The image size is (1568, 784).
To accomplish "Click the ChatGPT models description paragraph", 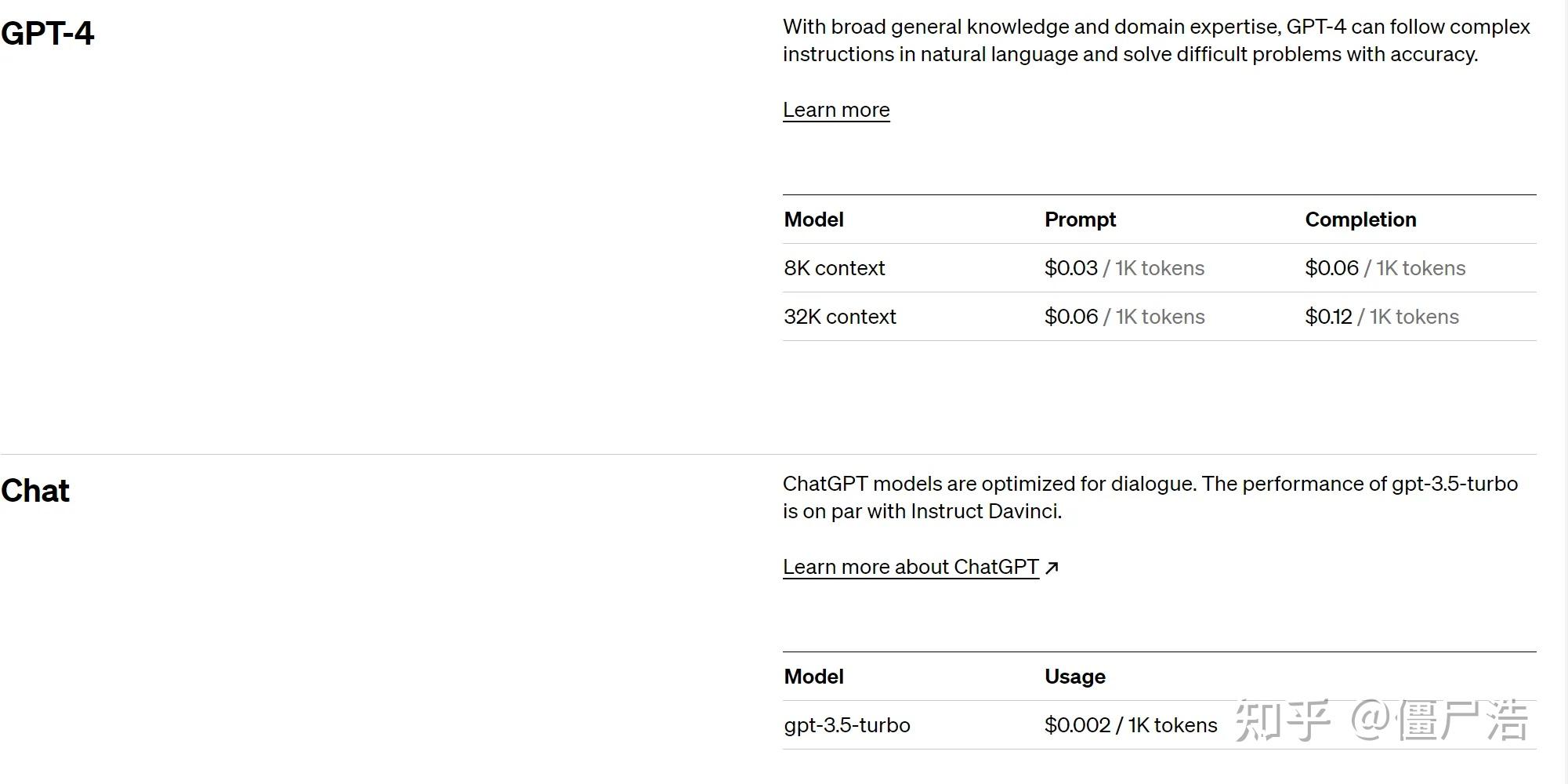I will coord(1150,497).
